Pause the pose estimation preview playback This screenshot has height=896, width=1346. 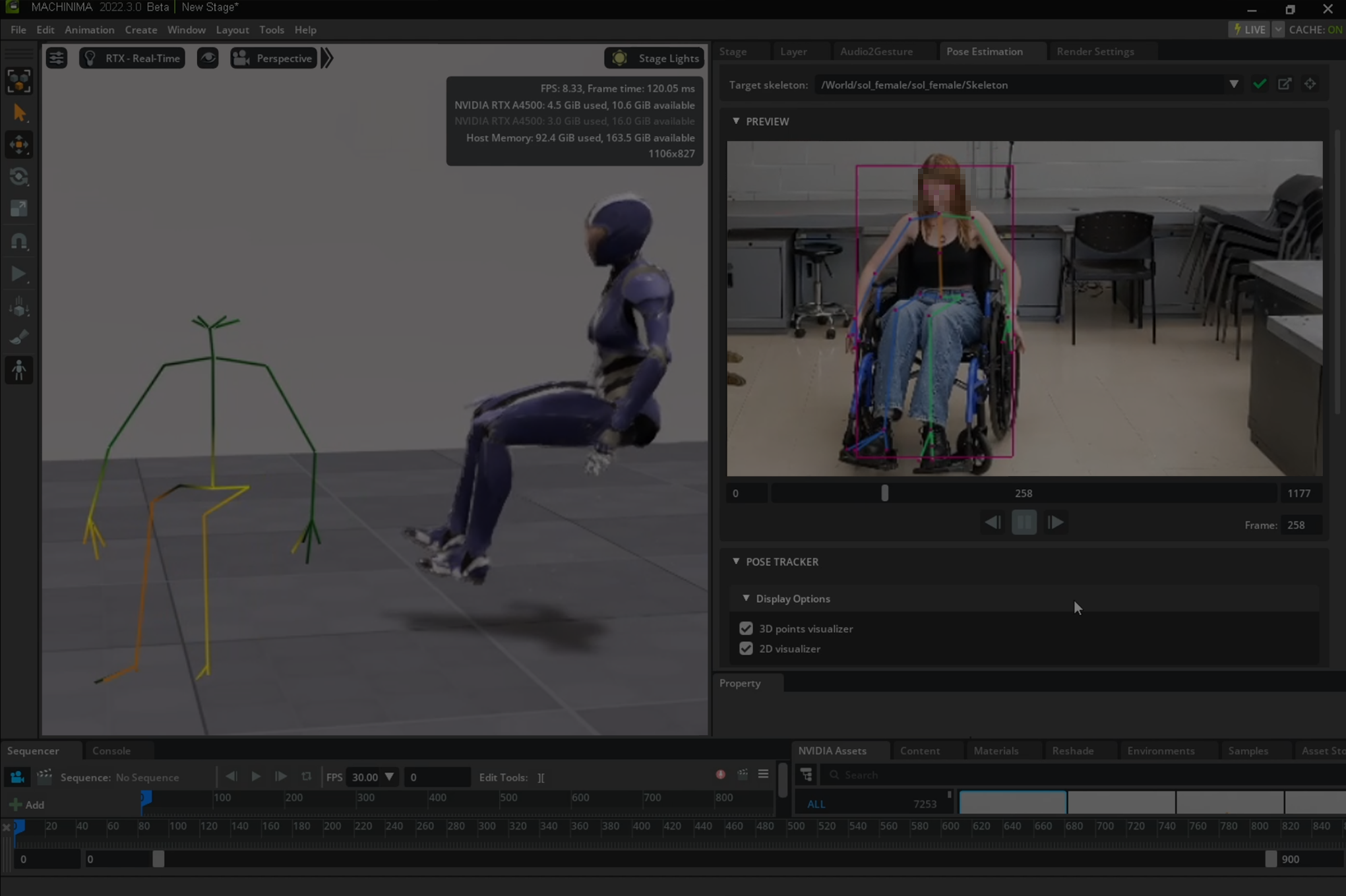tap(1024, 523)
